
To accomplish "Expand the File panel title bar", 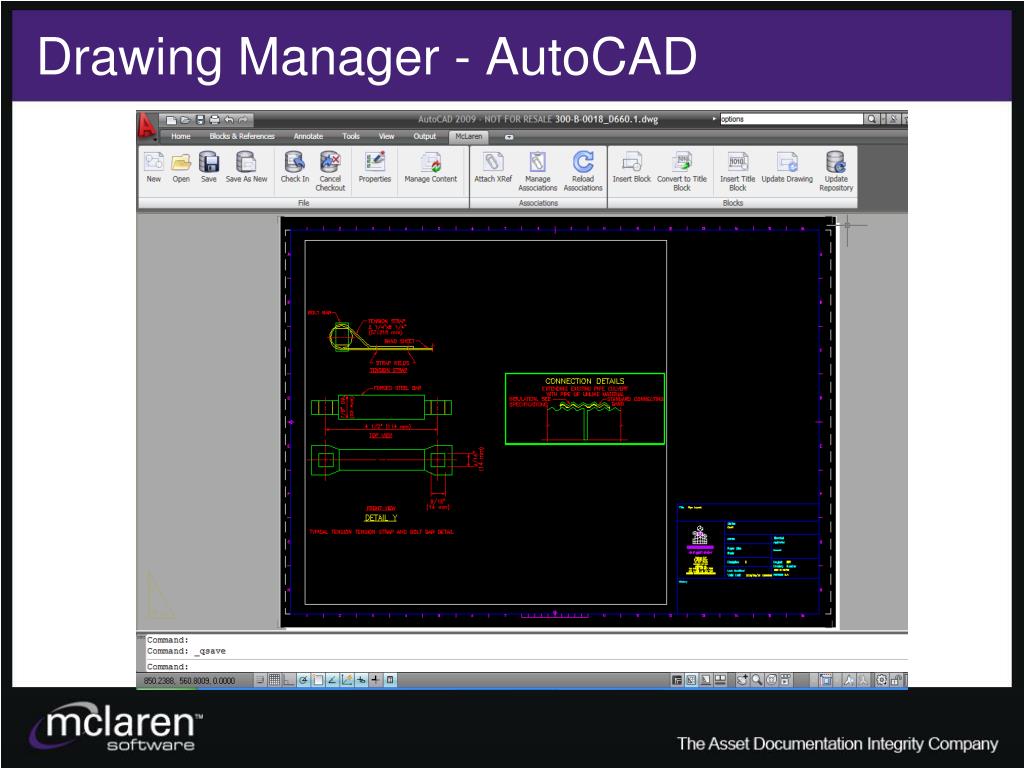I will (x=304, y=203).
